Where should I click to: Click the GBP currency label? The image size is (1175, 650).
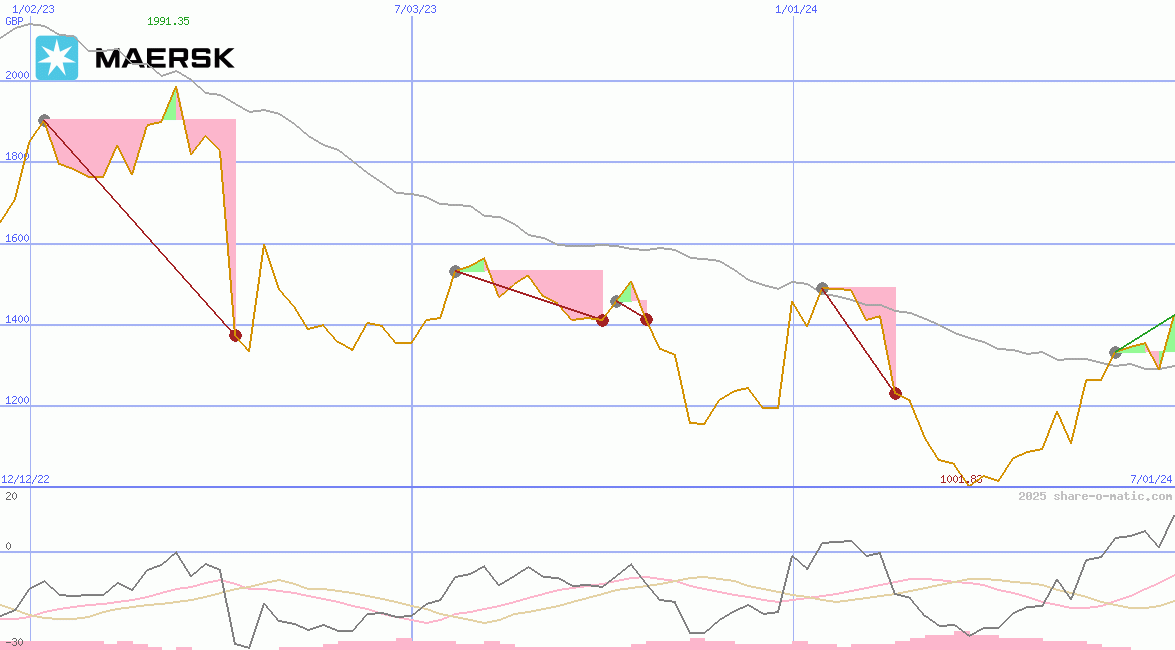pyautogui.click(x=14, y=21)
